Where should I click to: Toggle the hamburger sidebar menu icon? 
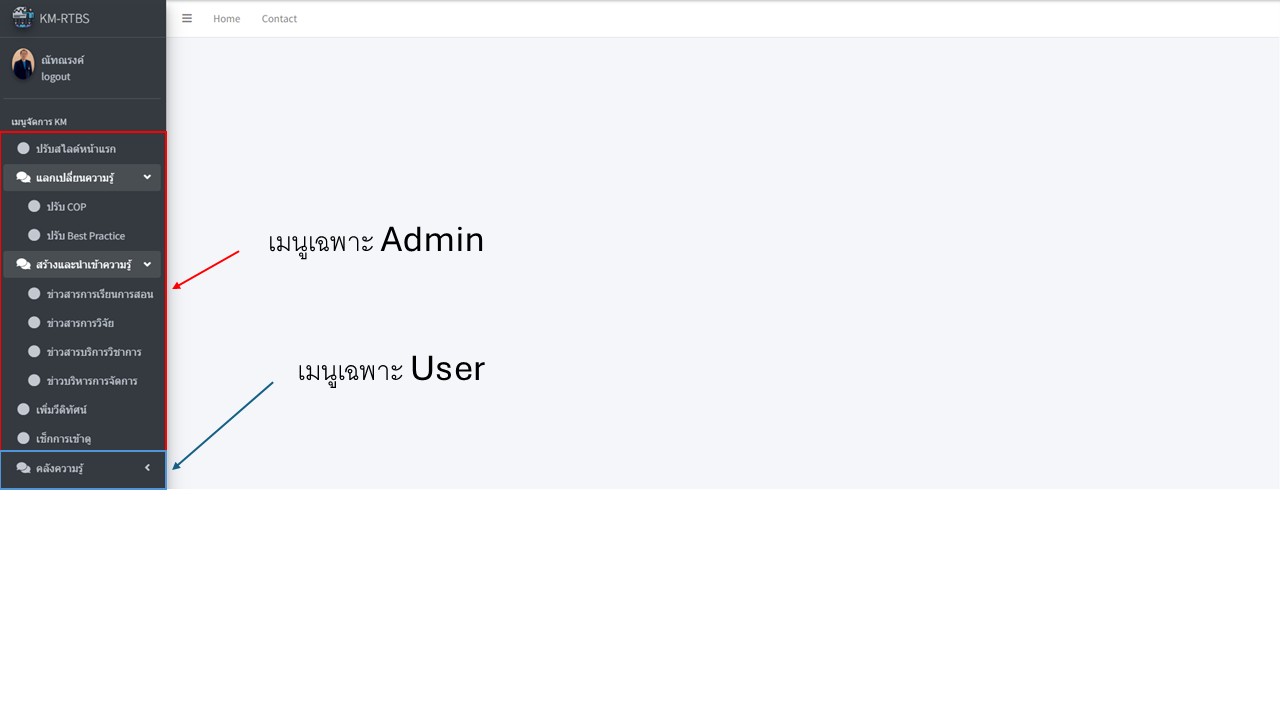click(x=187, y=18)
